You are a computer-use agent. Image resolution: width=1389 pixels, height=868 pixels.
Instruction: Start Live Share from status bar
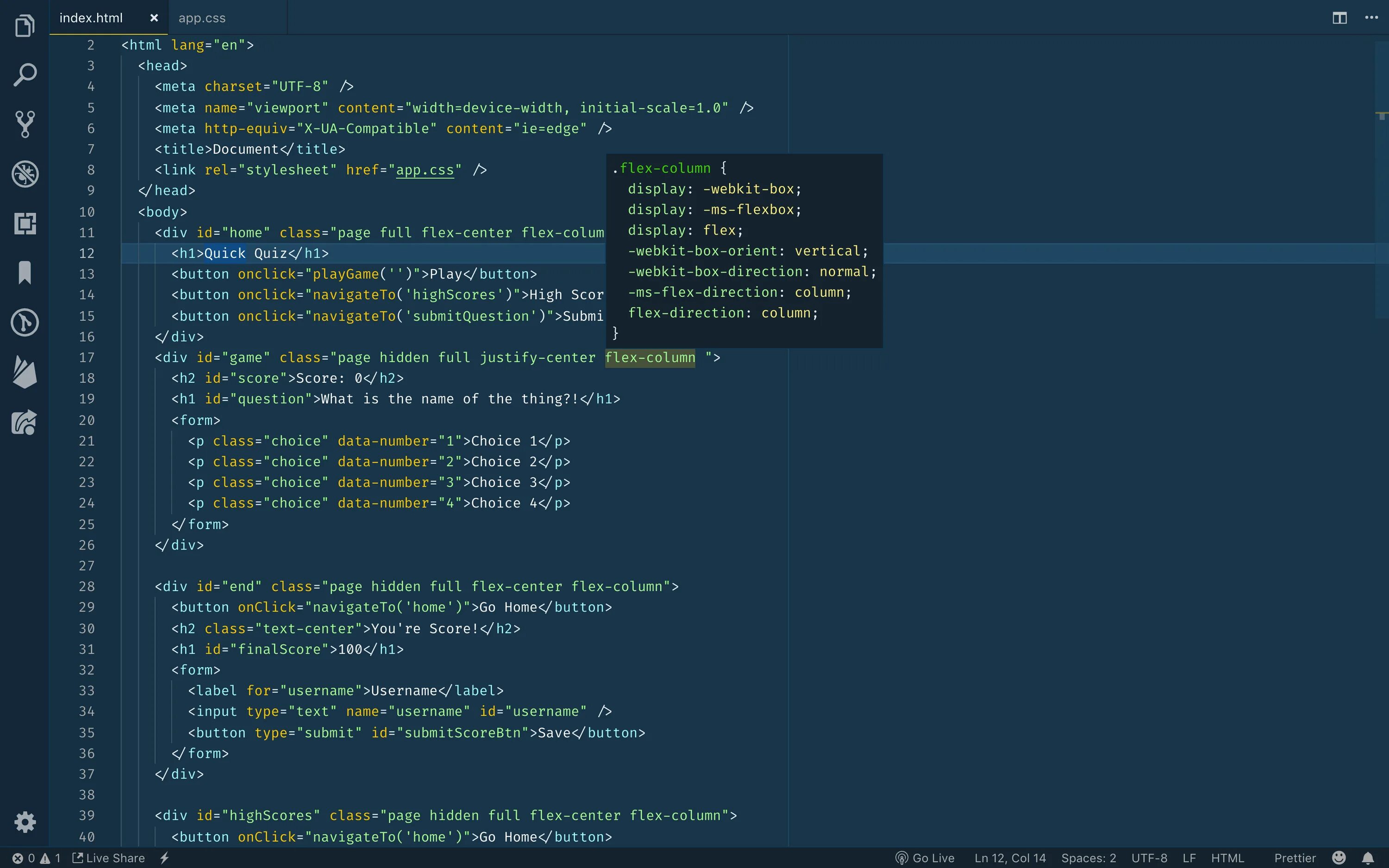109,858
